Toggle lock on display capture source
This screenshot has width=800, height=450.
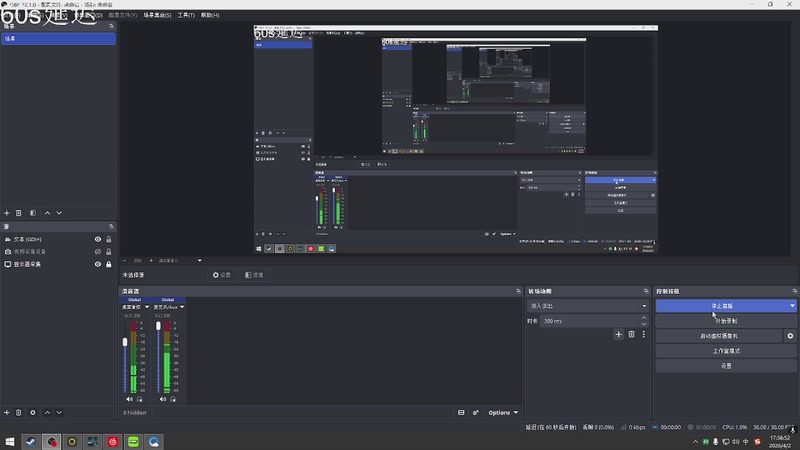click(109, 264)
